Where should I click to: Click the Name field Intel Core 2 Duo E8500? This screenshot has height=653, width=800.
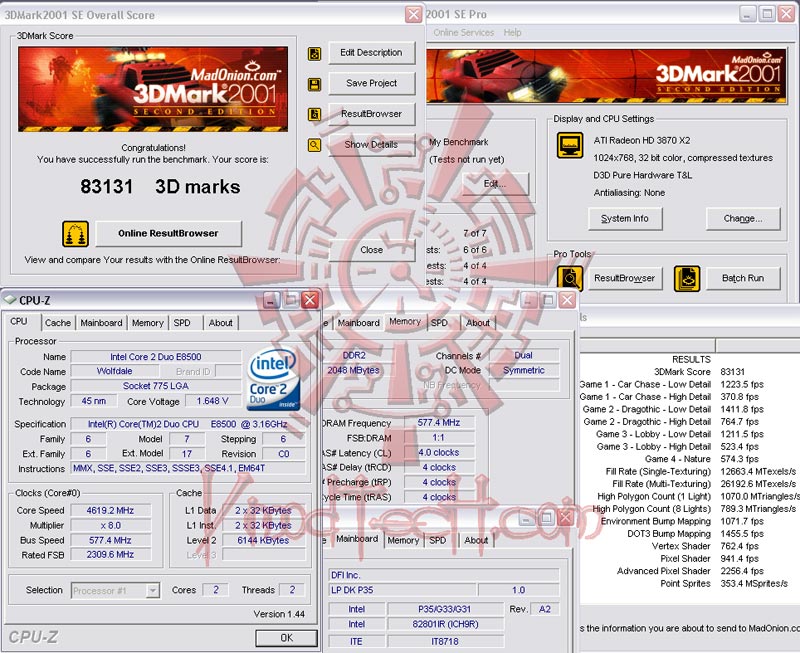[x=156, y=357]
